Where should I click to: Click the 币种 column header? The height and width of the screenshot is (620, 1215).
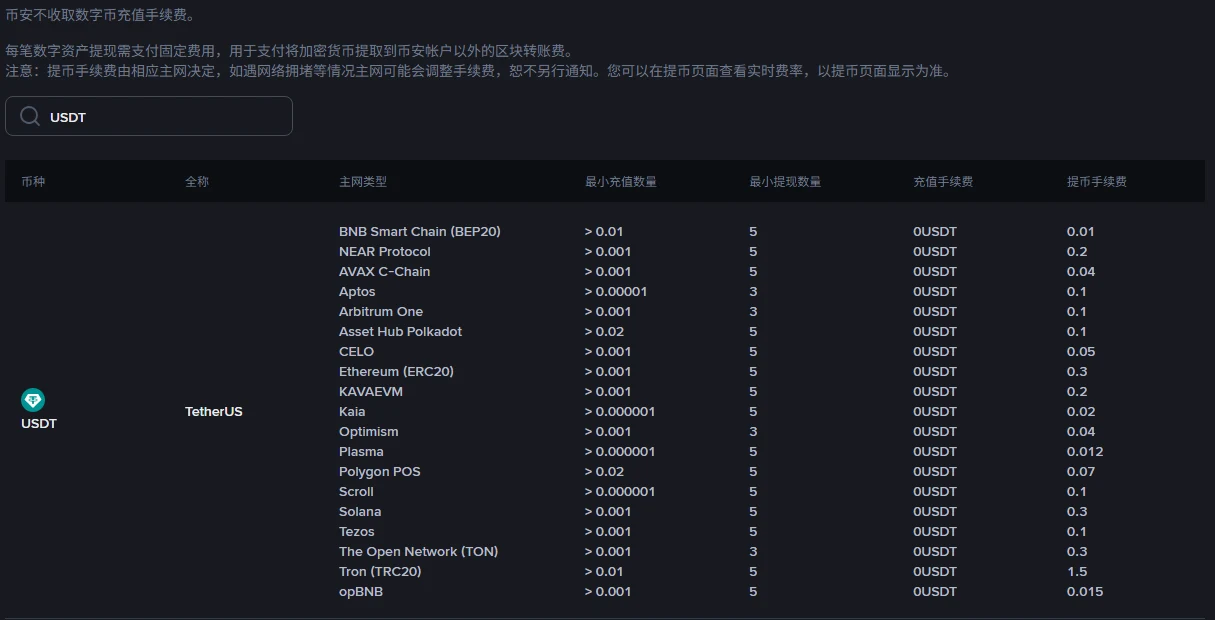click(x=33, y=182)
